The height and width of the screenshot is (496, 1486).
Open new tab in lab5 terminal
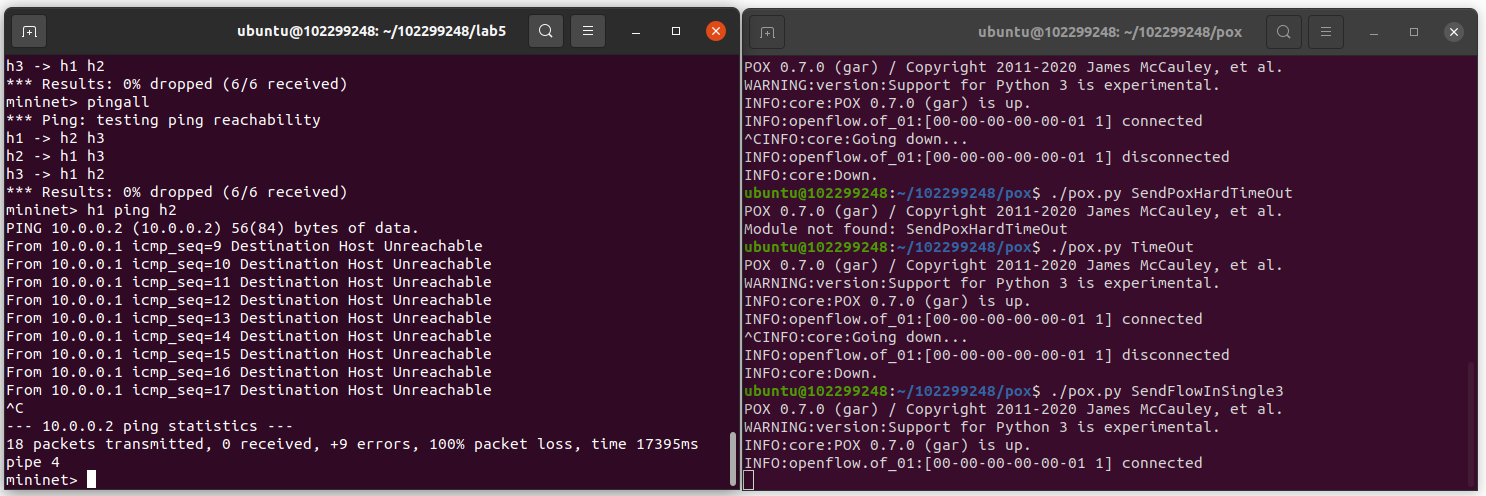pos(31,32)
